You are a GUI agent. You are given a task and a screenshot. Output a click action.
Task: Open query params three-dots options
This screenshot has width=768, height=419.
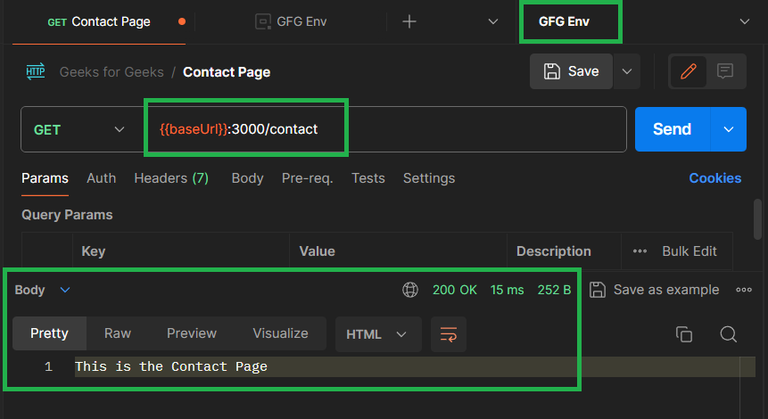tap(640, 251)
